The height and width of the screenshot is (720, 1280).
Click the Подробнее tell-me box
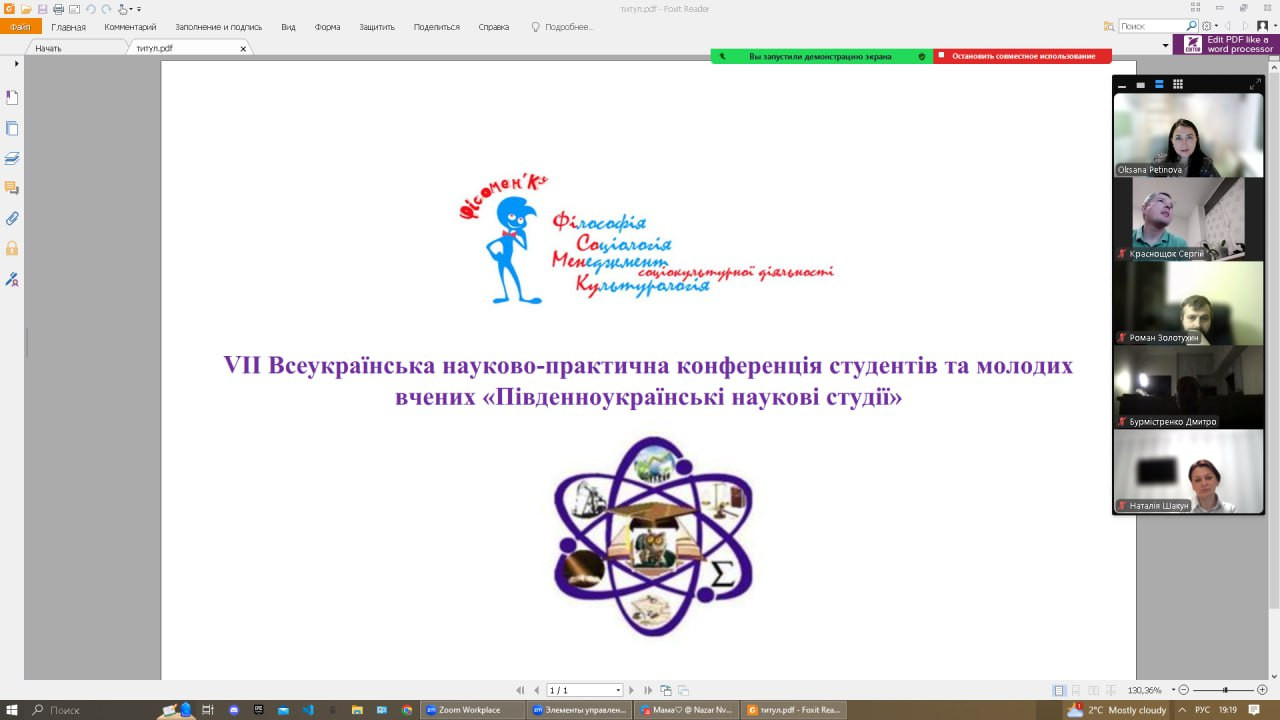(x=562, y=27)
